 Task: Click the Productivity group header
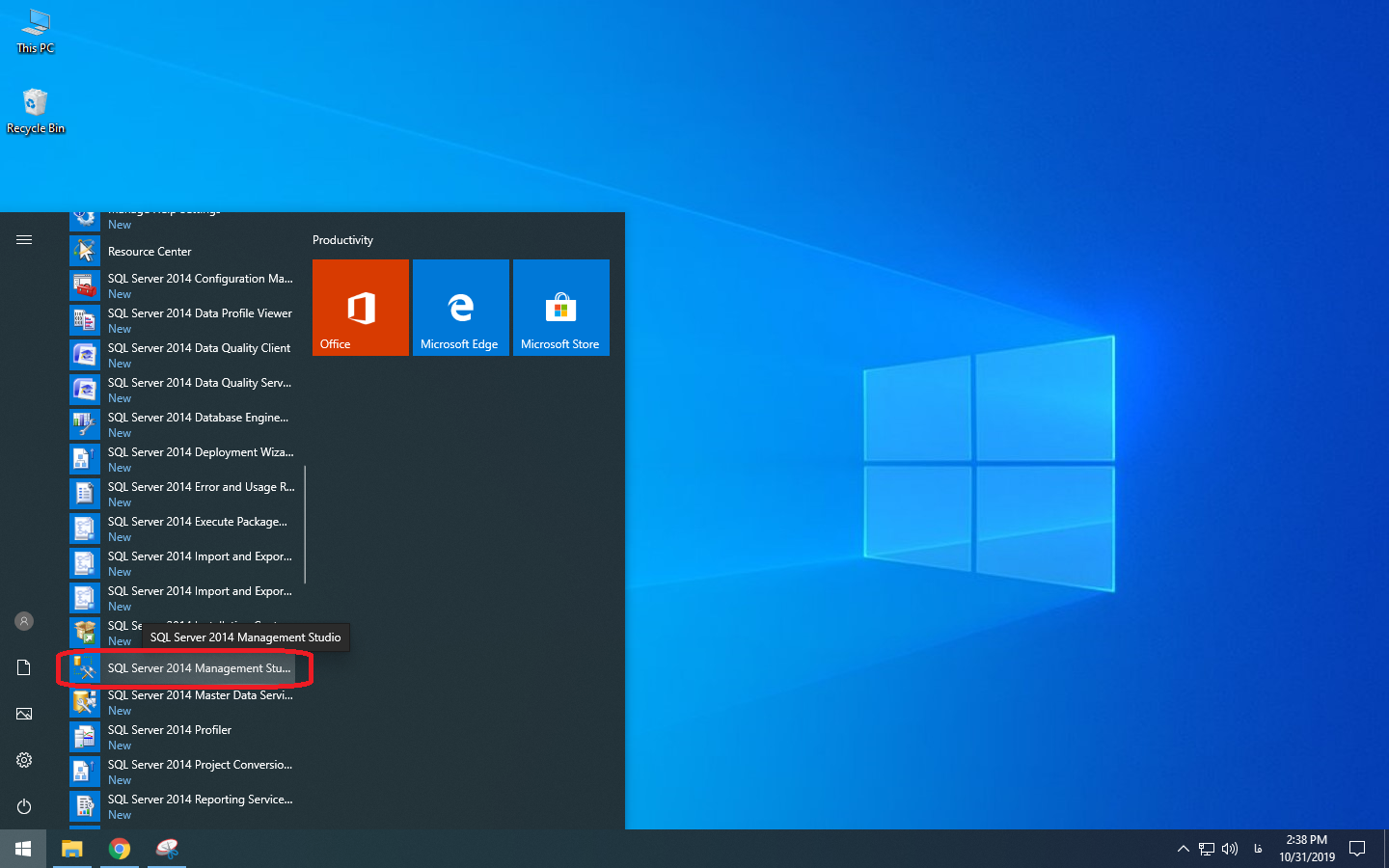click(342, 240)
